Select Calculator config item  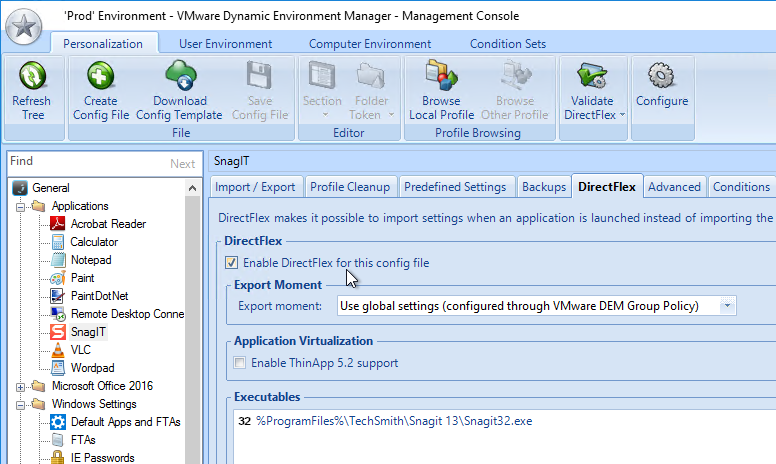94,242
